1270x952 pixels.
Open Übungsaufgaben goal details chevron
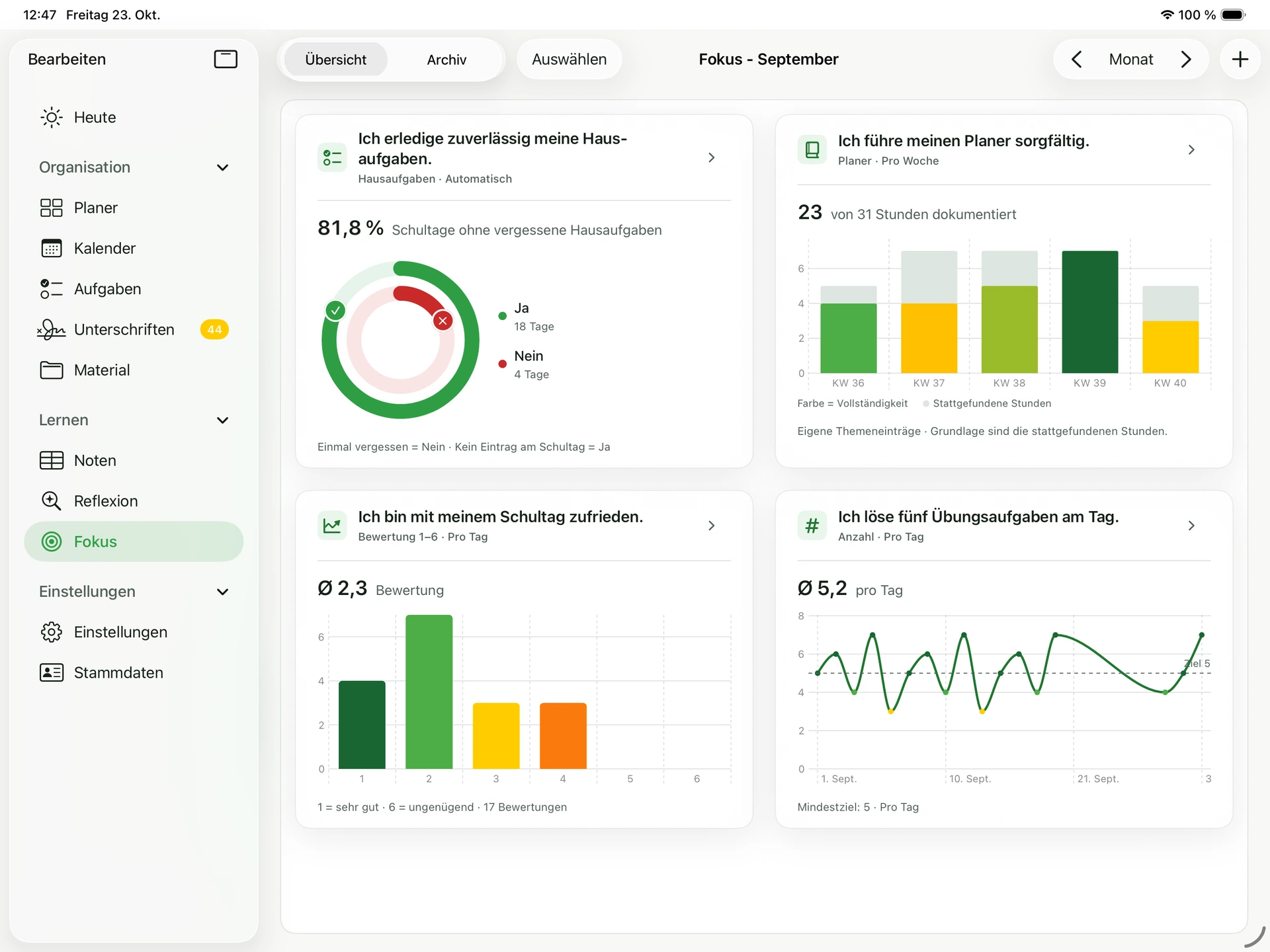[1191, 526]
